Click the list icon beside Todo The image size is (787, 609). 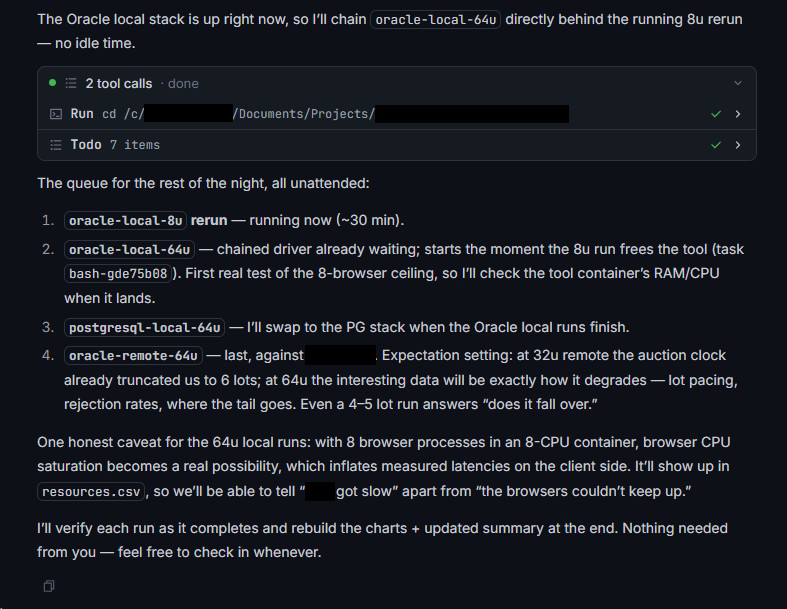point(56,145)
